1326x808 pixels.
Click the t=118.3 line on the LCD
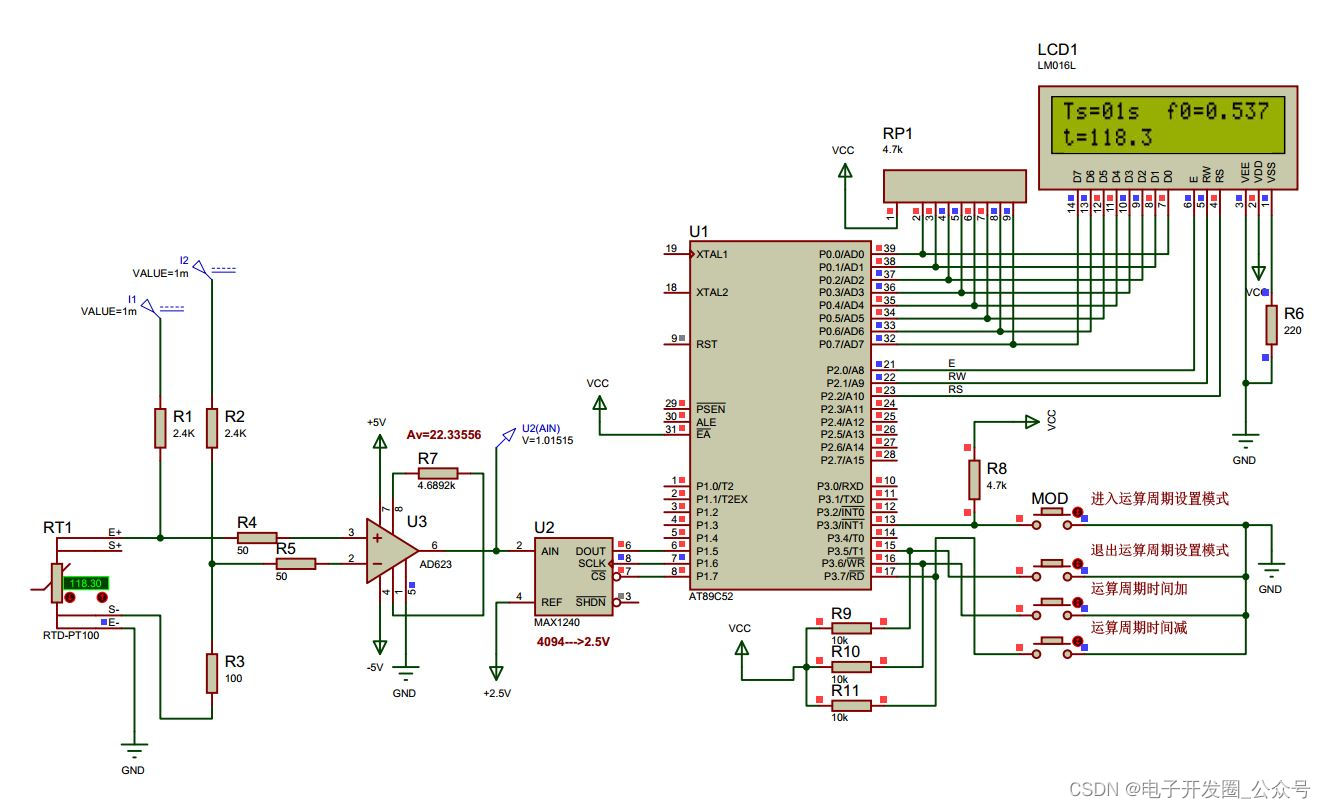[1107, 138]
